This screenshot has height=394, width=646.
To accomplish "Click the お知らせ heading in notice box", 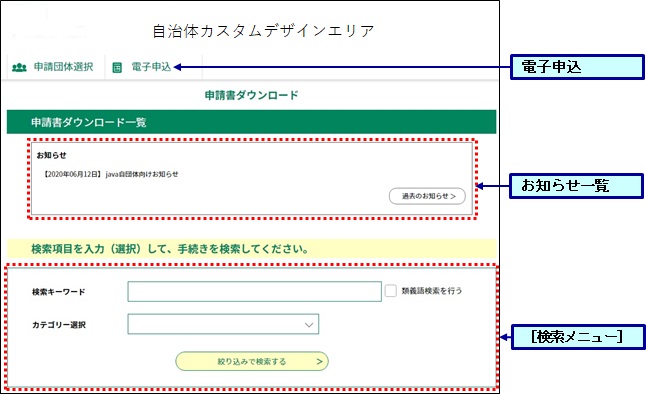I will point(51,155).
